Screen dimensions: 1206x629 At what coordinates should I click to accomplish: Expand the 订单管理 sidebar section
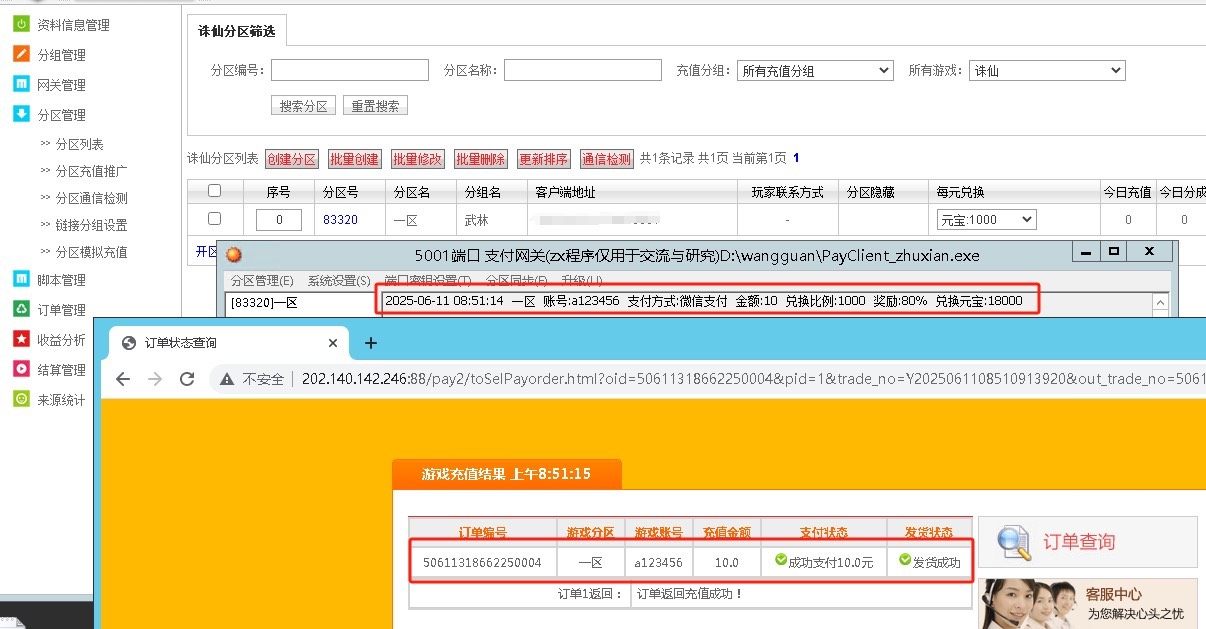(61, 310)
